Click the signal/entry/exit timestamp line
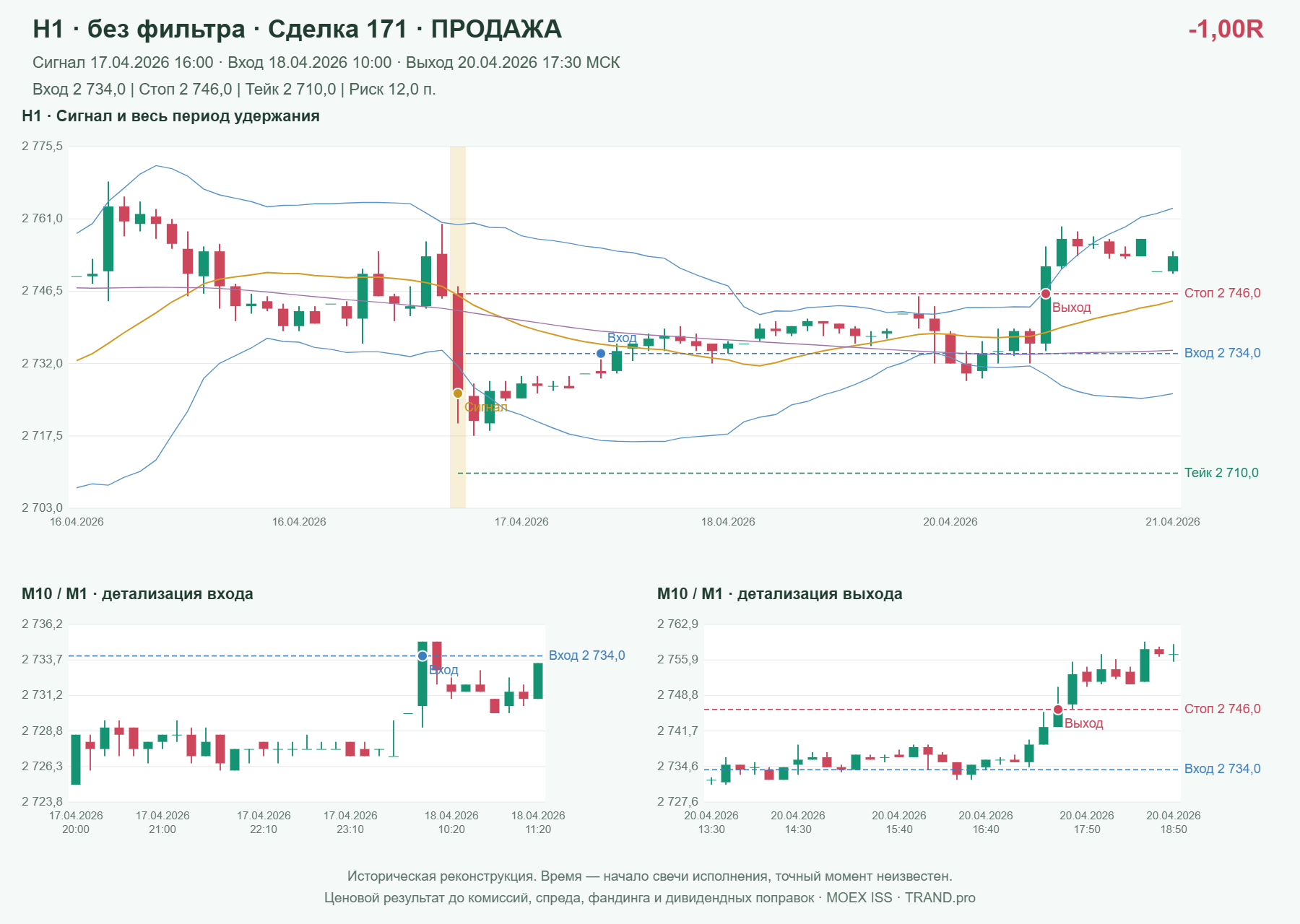Image resolution: width=1300 pixels, height=924 pixels. coord(326,63)
